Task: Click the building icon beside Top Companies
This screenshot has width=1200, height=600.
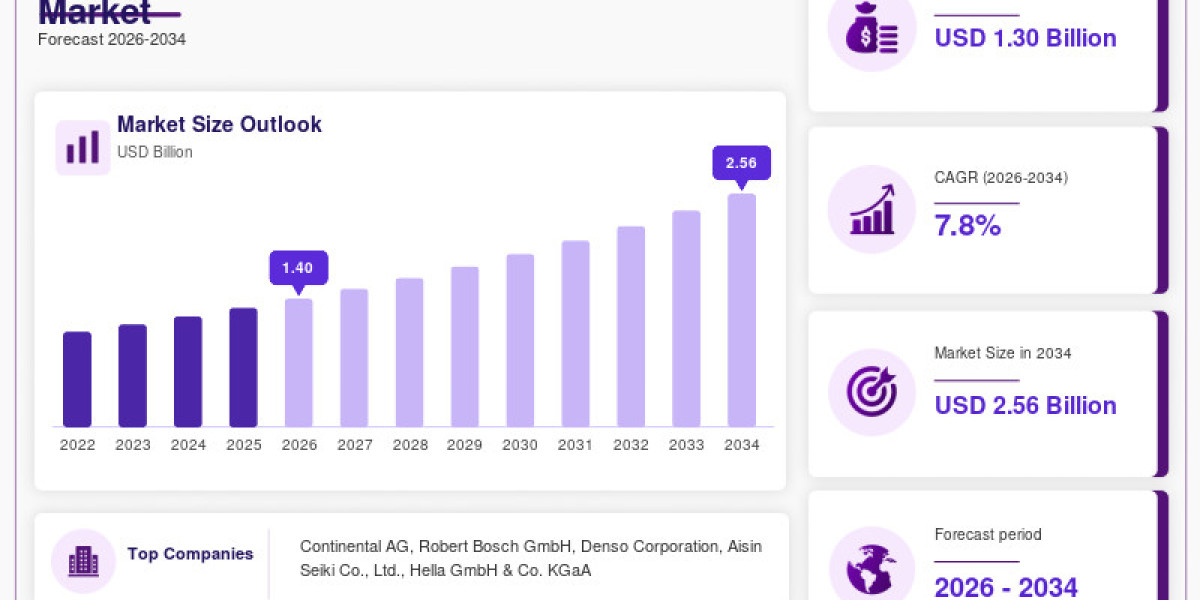Action: [84, 561]
